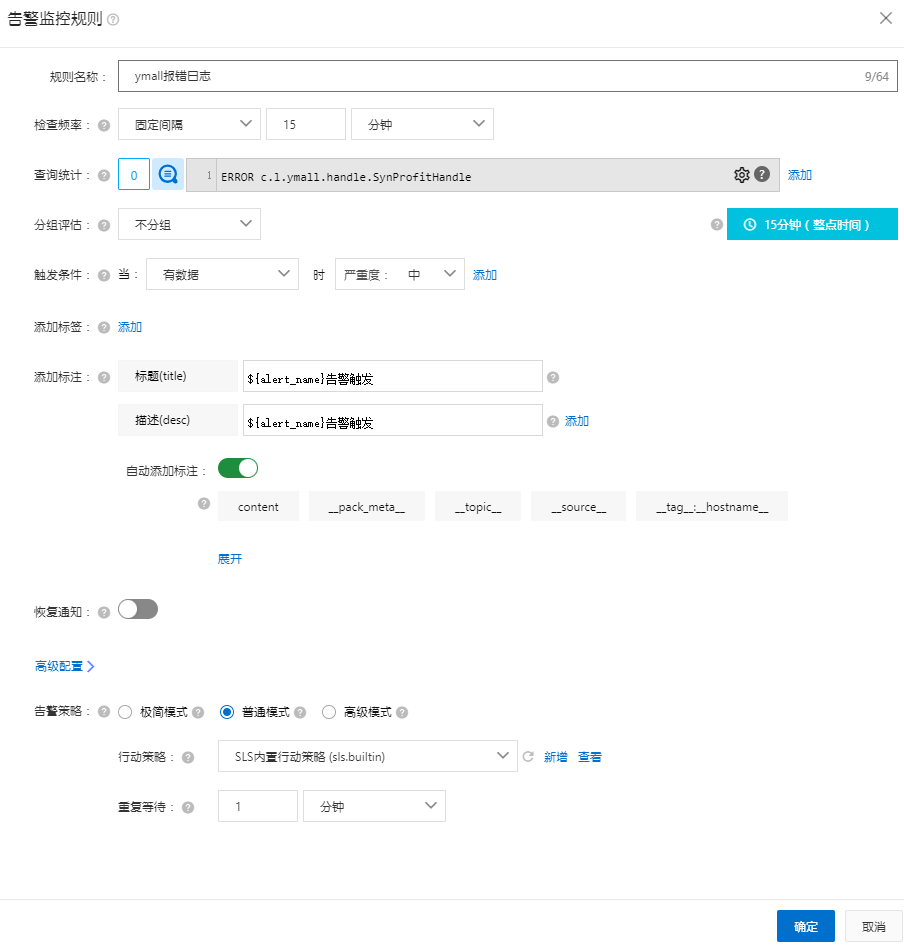Select the 高级模式 radio button
The width and height of the screenshot is (904, 948).
[x=329, y=713]
